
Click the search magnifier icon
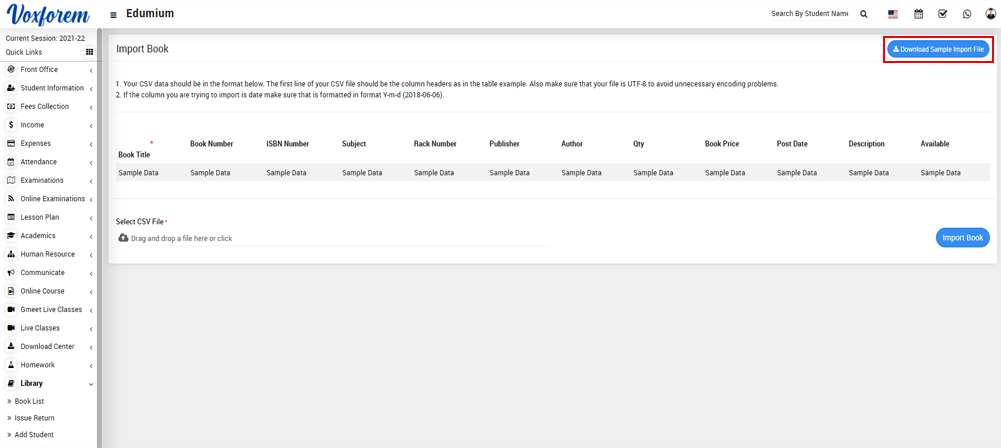pos(864,14)
